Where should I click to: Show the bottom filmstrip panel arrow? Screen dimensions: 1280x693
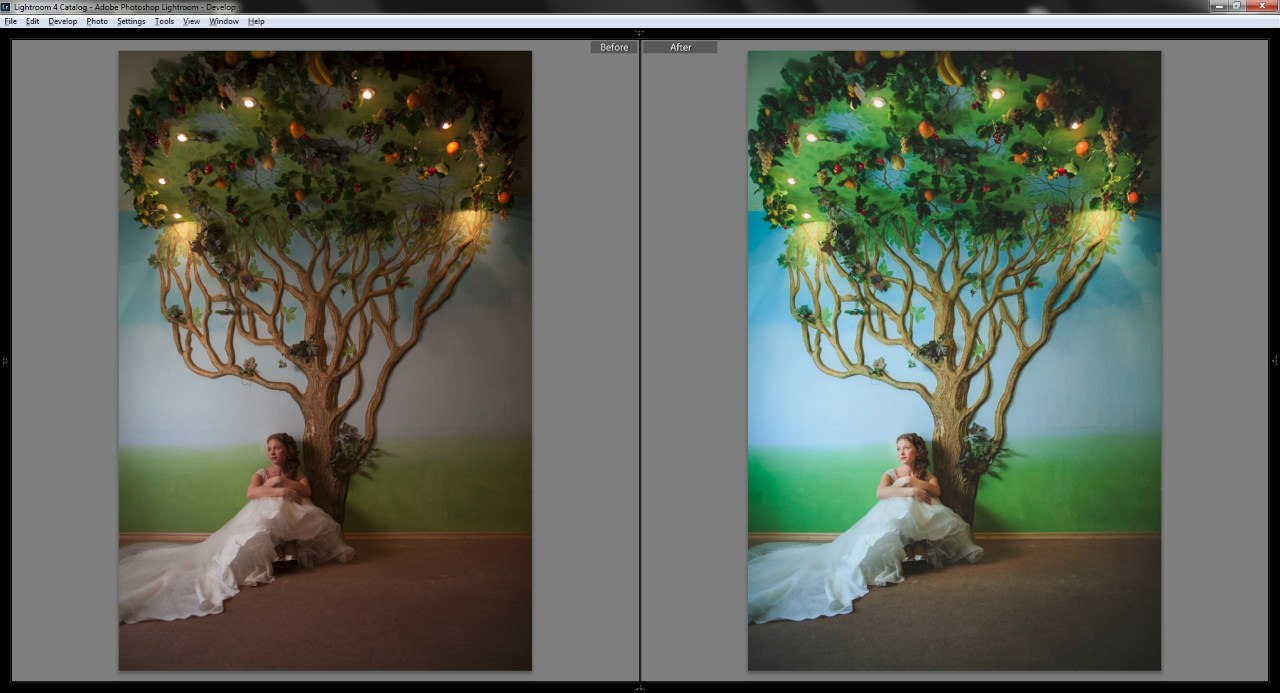pos(640,688)
